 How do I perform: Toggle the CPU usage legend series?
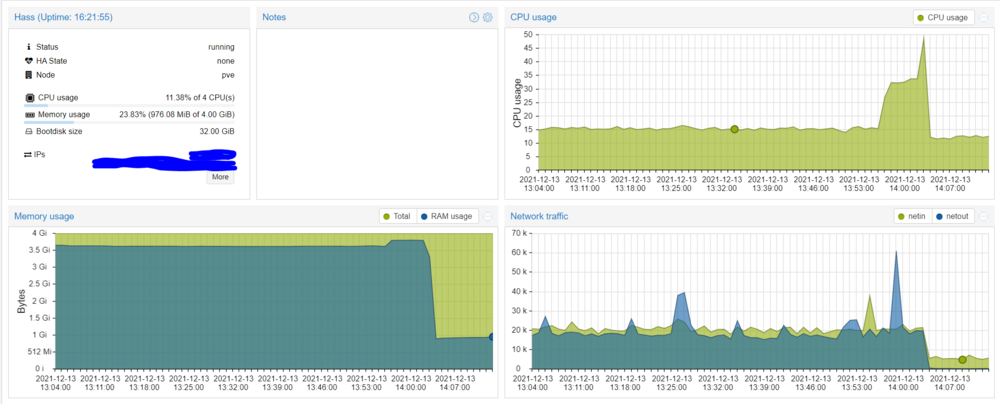pyautogui.click(x=943, y=17)
